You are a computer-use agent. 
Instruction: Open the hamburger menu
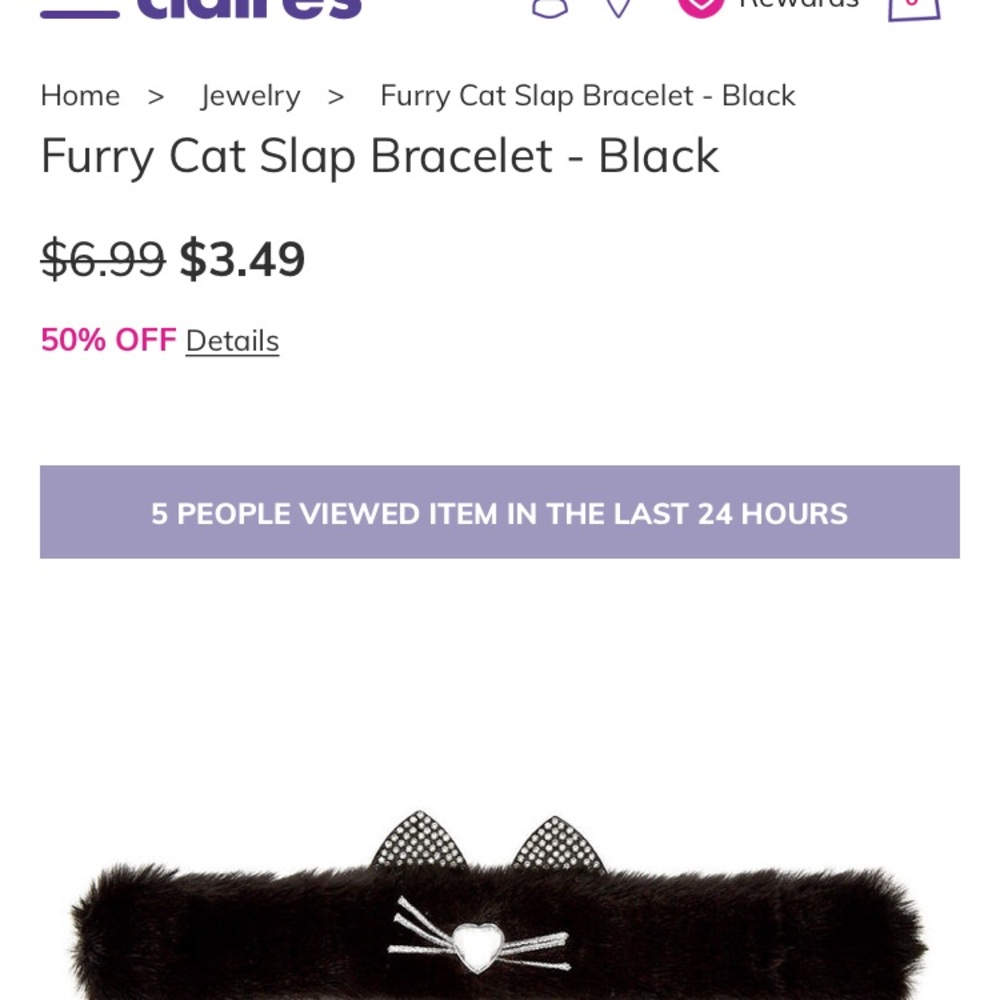point(79,8)
